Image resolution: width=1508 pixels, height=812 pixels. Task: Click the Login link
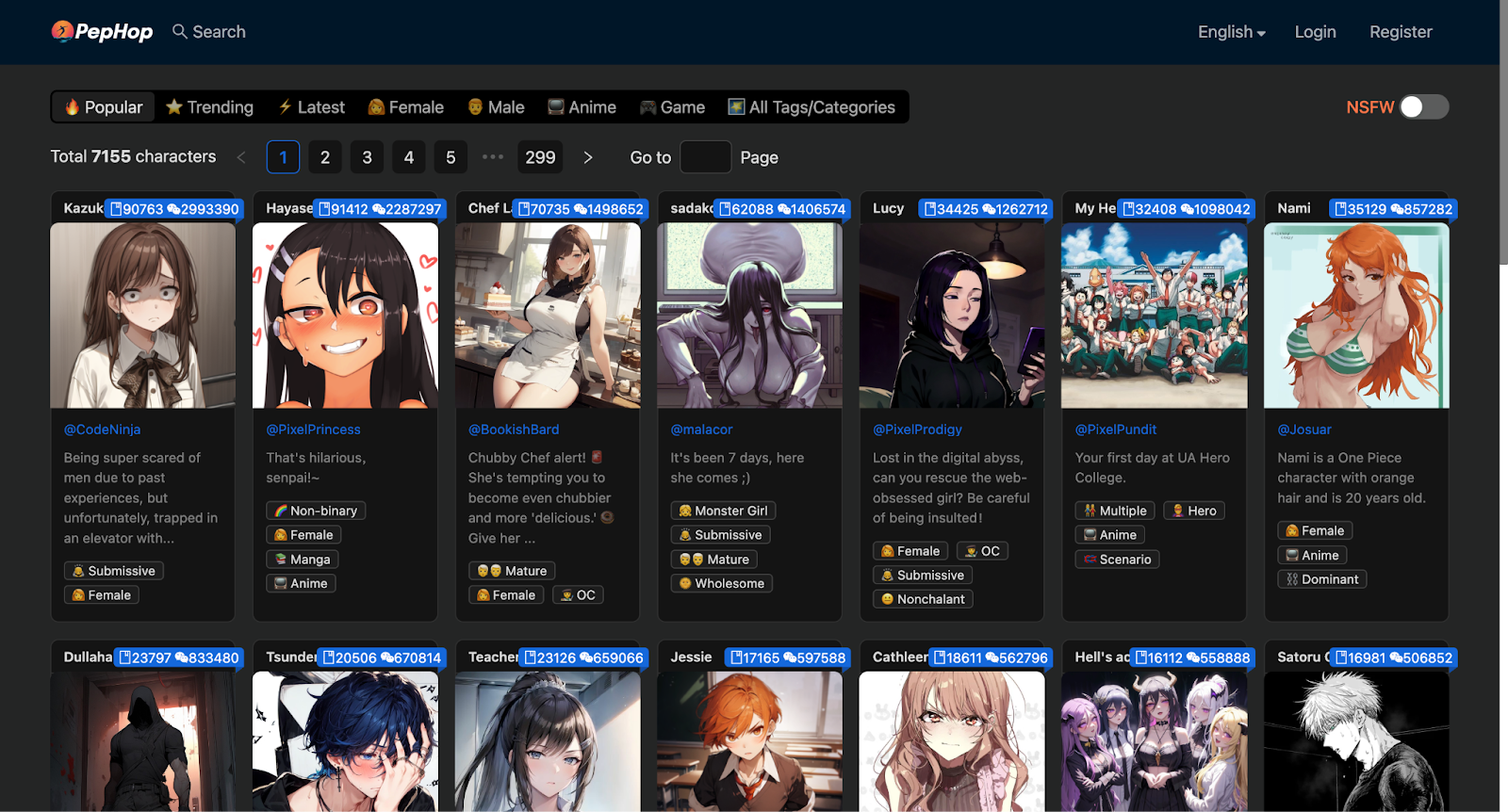(x=1315, y=32)
